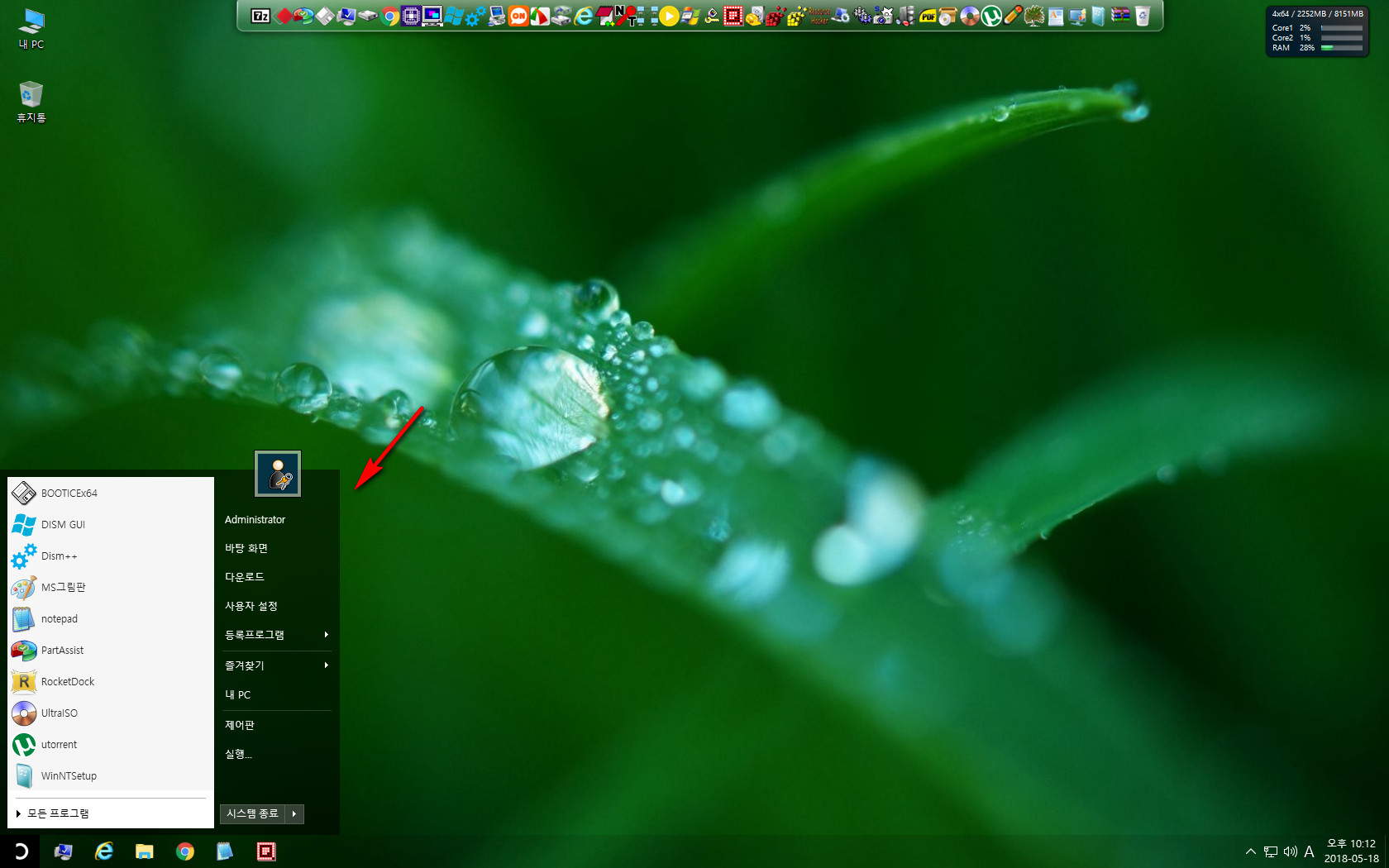Open File Explorer on the taskbar
Viewport: 1389px width, 868px height.
click(x=145, y=851)
